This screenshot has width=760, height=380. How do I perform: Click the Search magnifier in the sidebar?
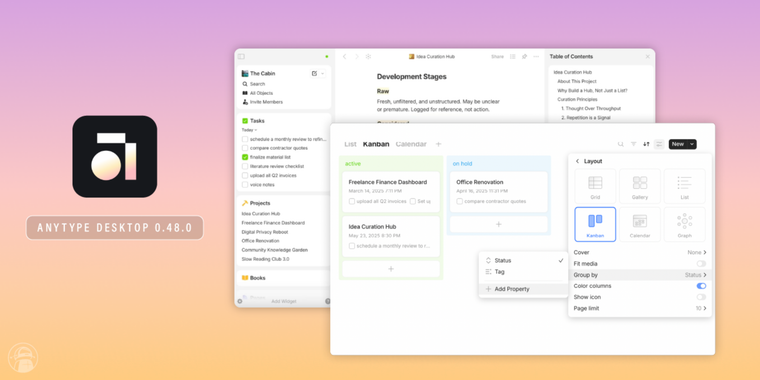[x=245, y=84]
